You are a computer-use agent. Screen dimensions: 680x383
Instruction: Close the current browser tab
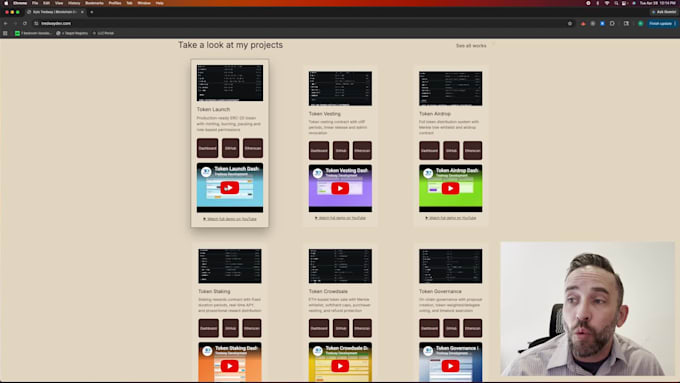coord(82,12)
